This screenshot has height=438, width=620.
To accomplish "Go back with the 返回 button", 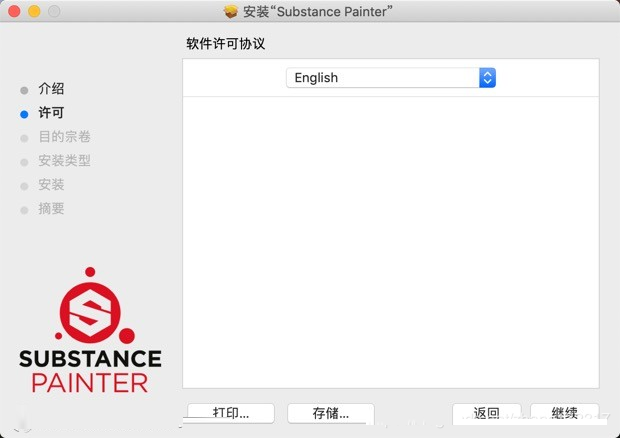I will (x=486, y=413).
